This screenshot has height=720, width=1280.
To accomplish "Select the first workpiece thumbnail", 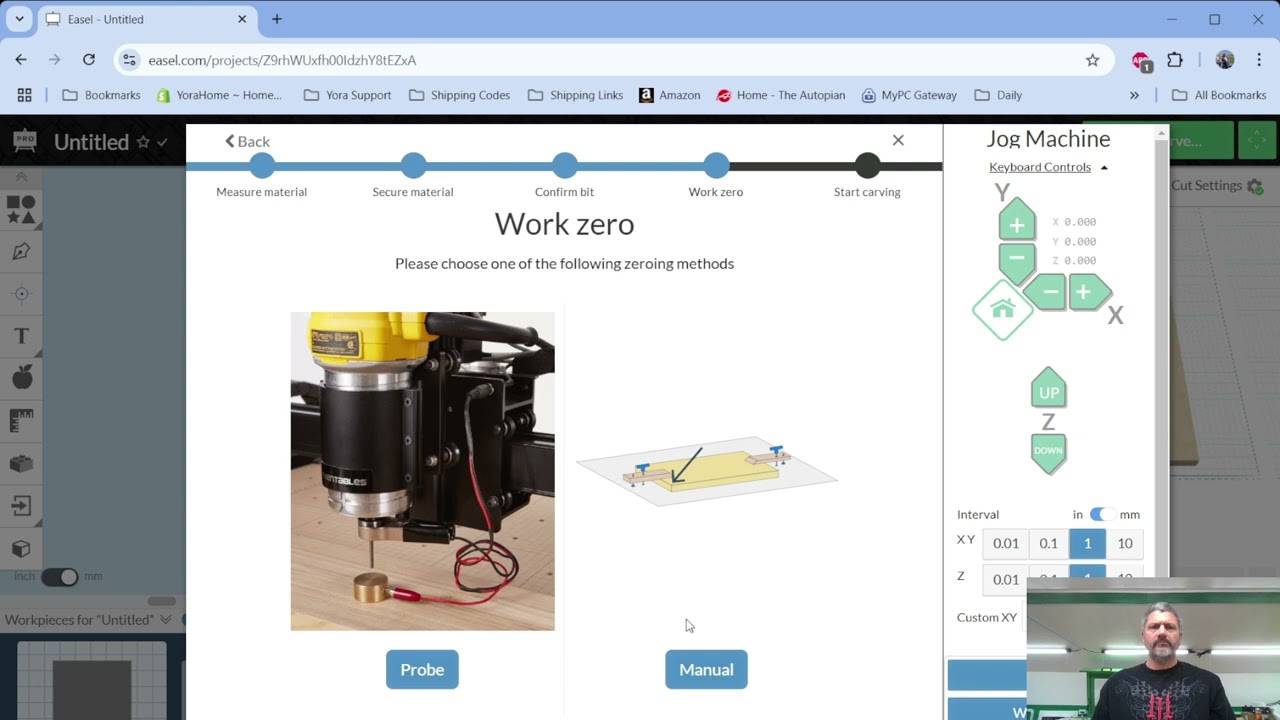I will pyautogui.click(x=91, y=681).
